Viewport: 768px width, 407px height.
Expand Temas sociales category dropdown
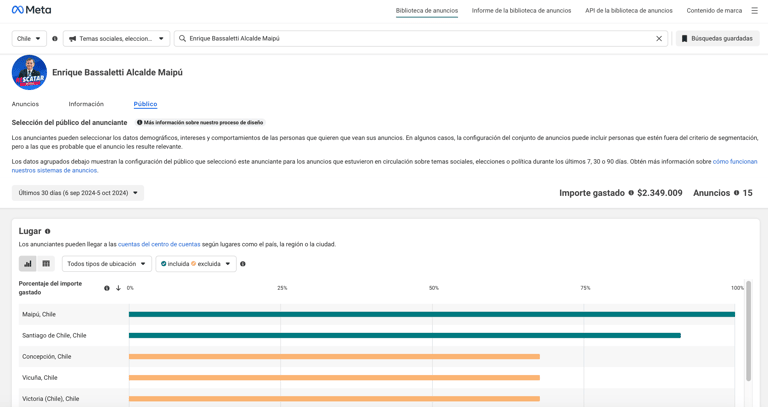(117, 39)
